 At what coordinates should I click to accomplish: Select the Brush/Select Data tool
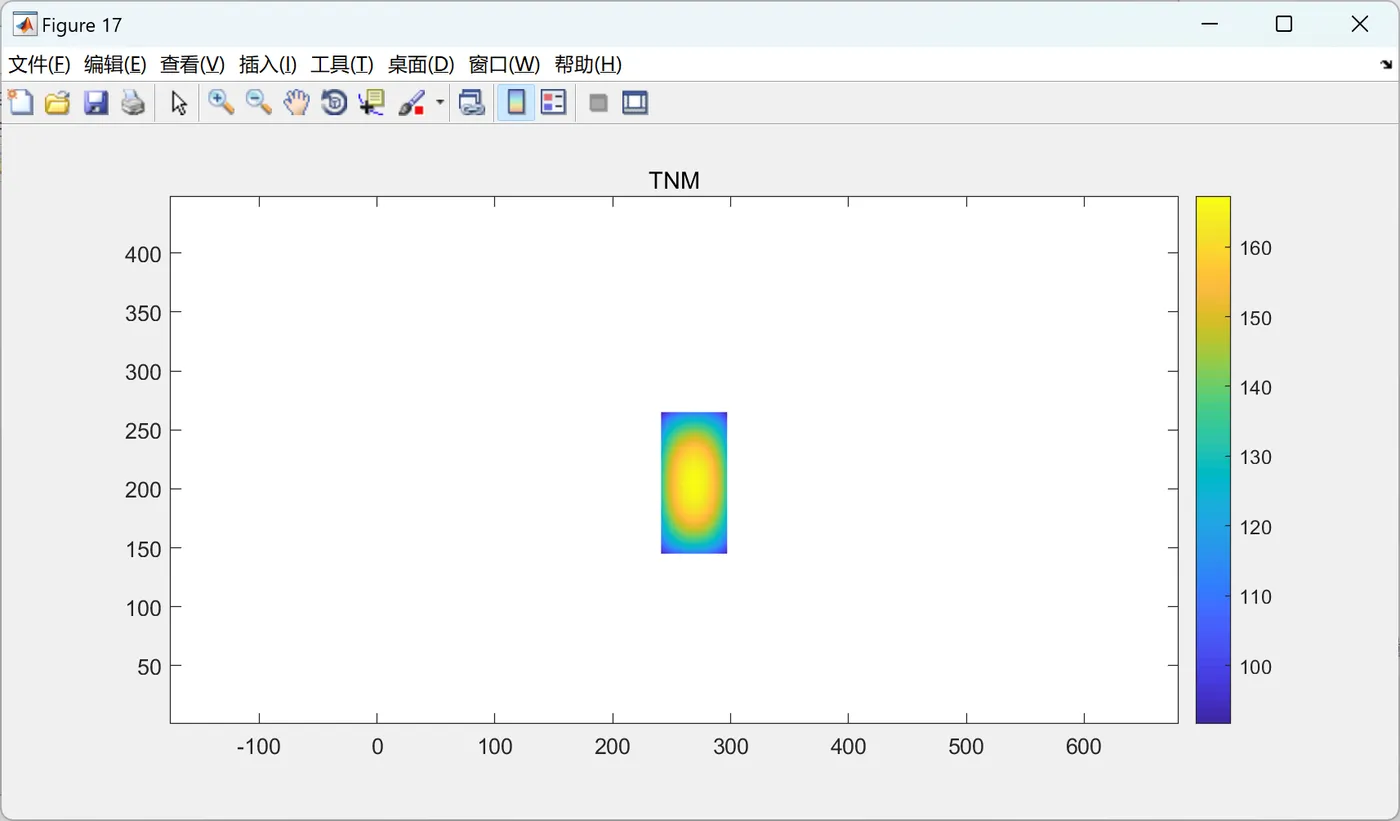tap(412, 102)
